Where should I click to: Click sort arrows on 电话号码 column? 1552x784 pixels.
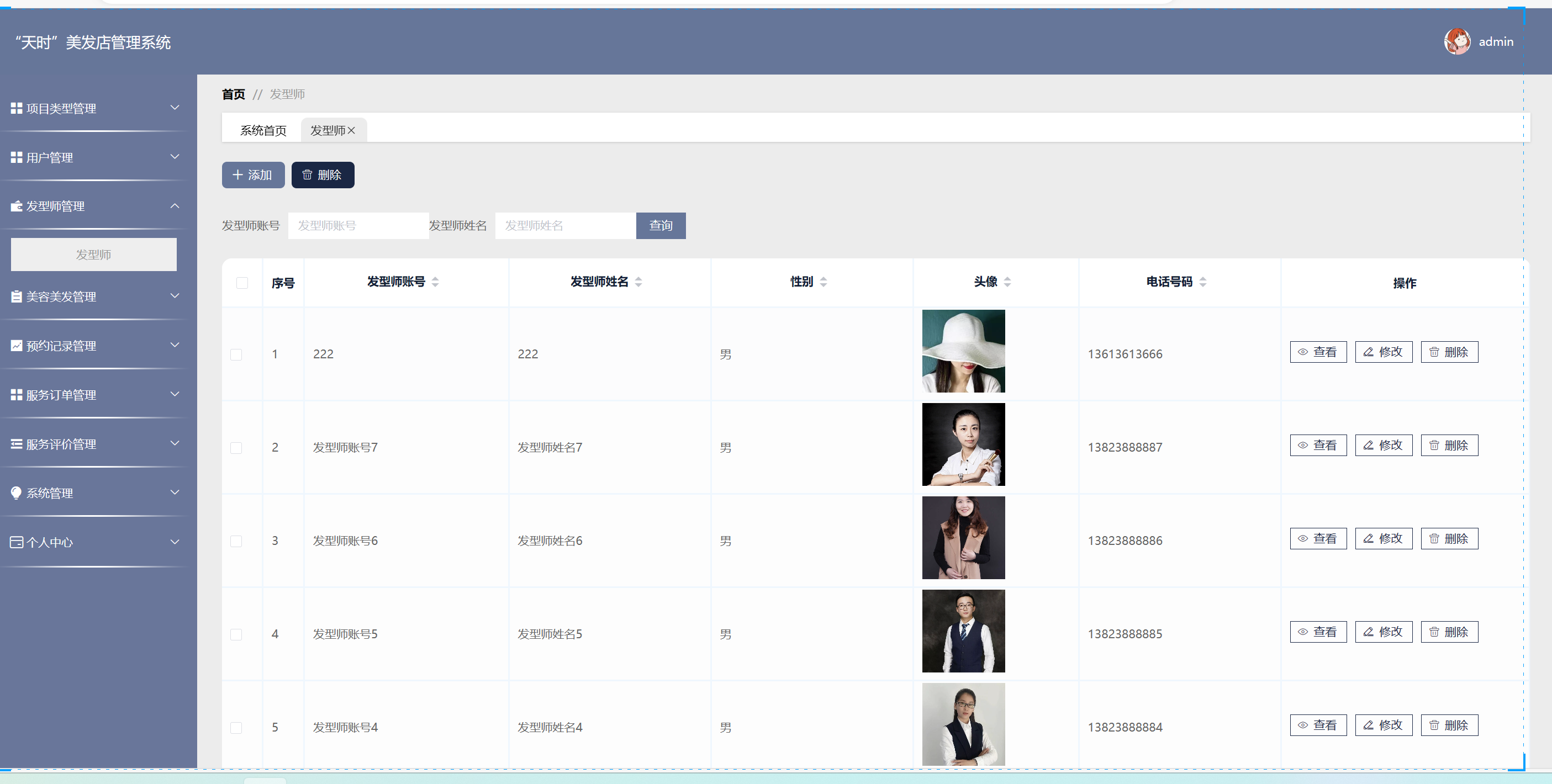1202,282
